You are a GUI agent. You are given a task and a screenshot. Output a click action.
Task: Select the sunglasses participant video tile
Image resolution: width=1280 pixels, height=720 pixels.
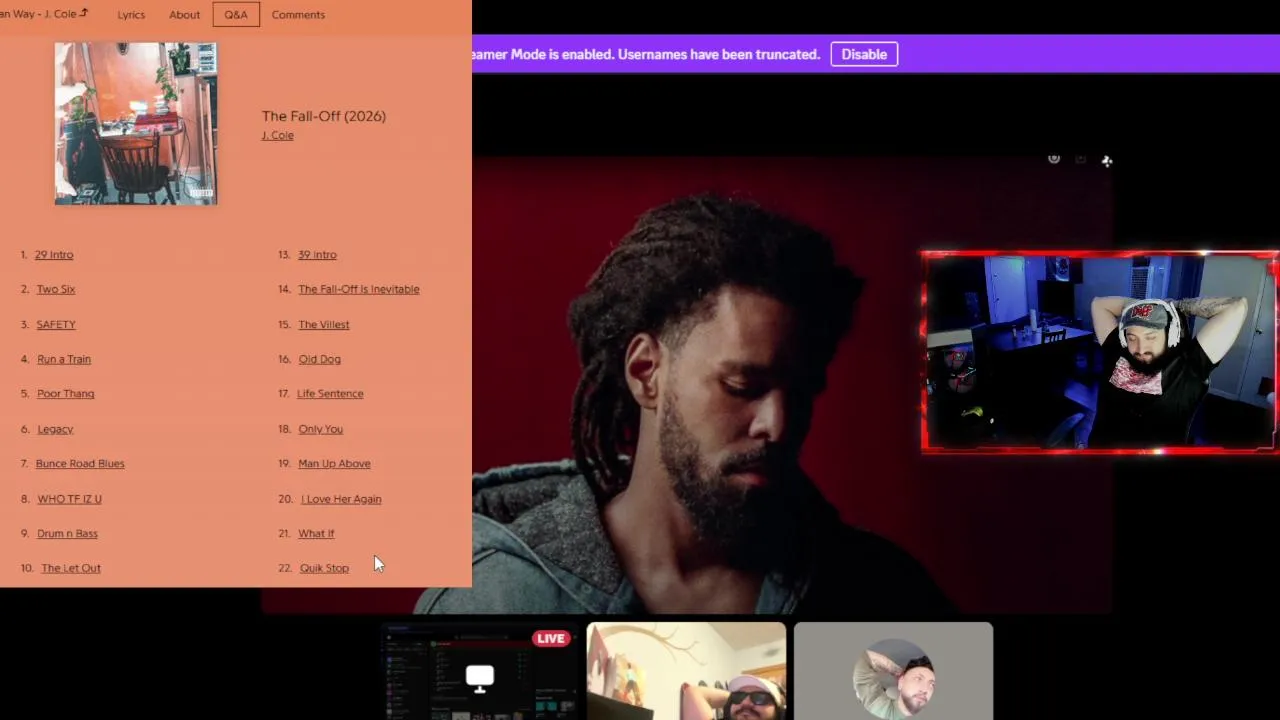686,671
